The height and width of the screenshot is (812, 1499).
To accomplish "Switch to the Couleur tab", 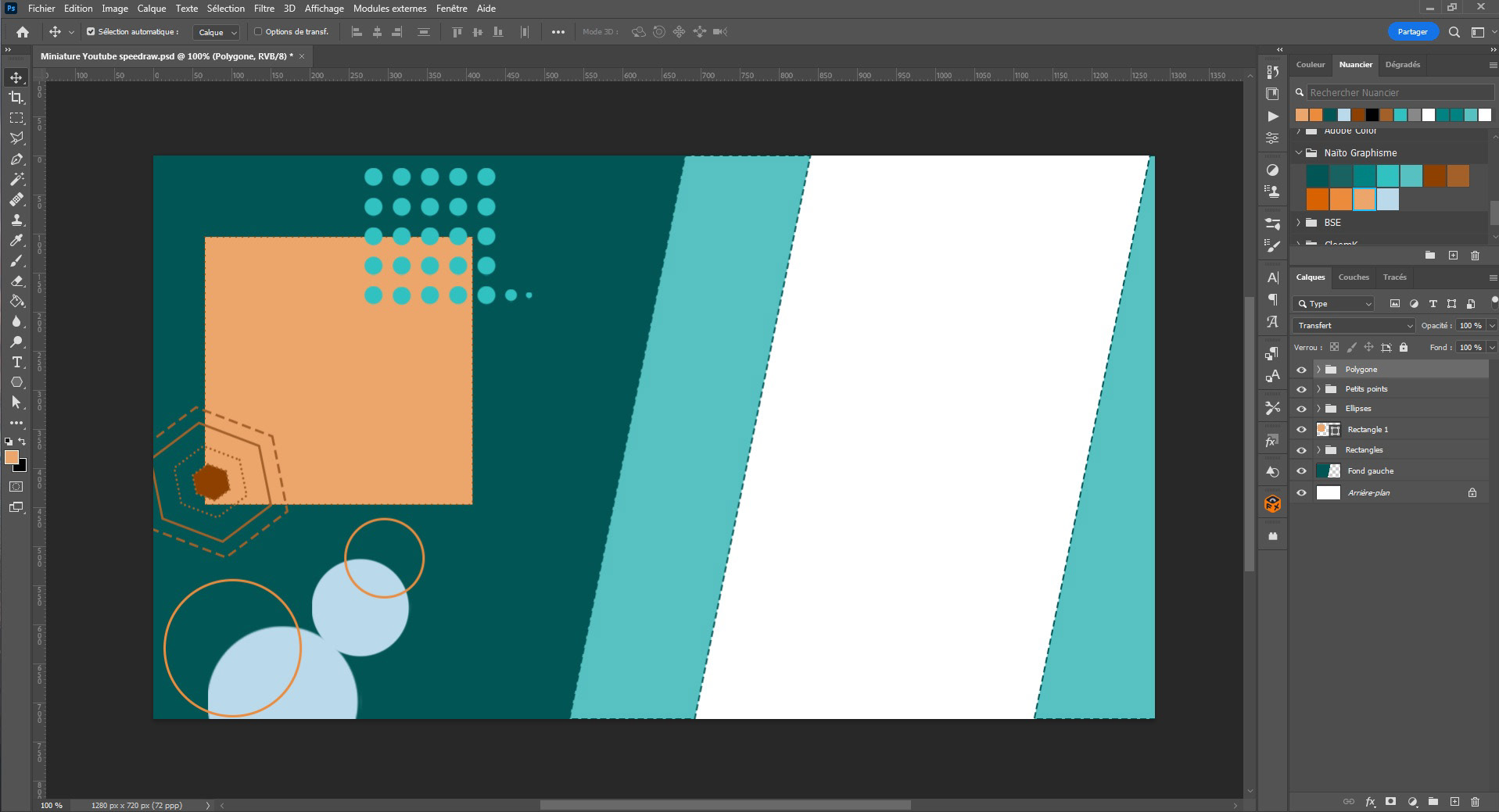I will [1311, 65].
